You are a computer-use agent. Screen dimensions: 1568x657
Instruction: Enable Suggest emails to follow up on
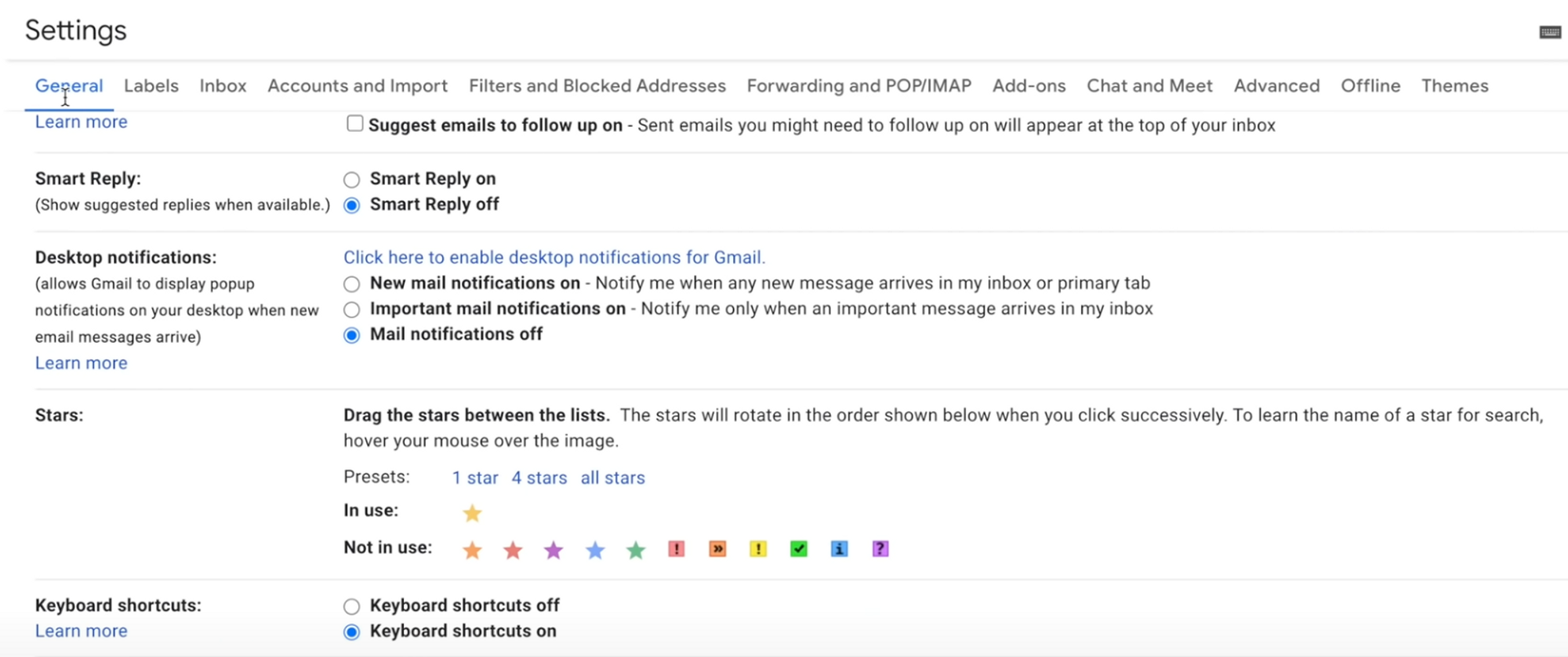355,124
